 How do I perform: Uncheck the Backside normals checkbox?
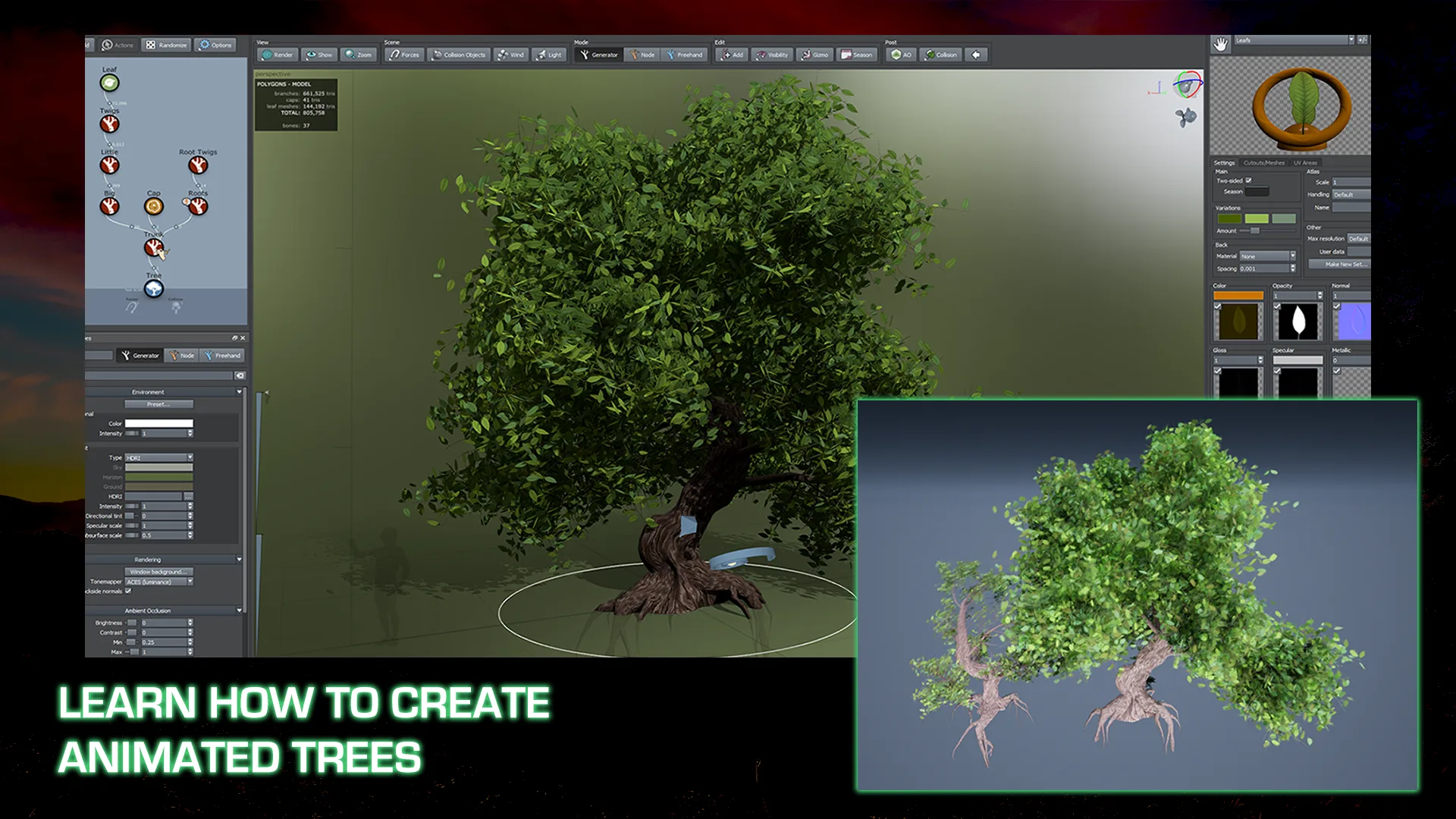(x=128, y=591)
